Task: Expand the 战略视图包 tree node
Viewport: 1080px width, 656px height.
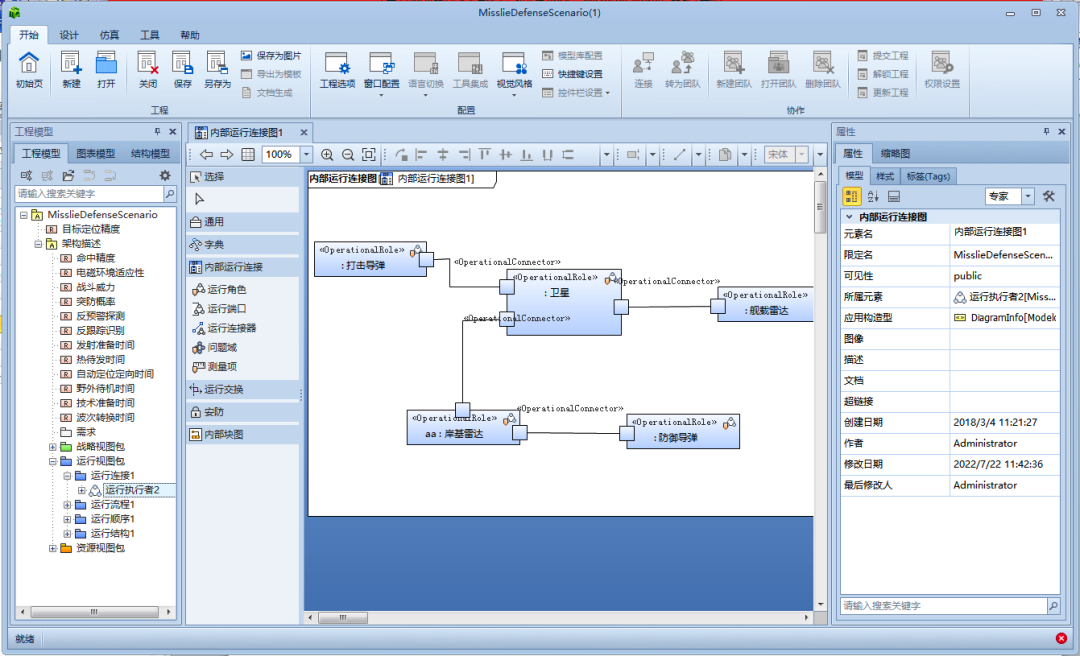Action: coord(53,447)
